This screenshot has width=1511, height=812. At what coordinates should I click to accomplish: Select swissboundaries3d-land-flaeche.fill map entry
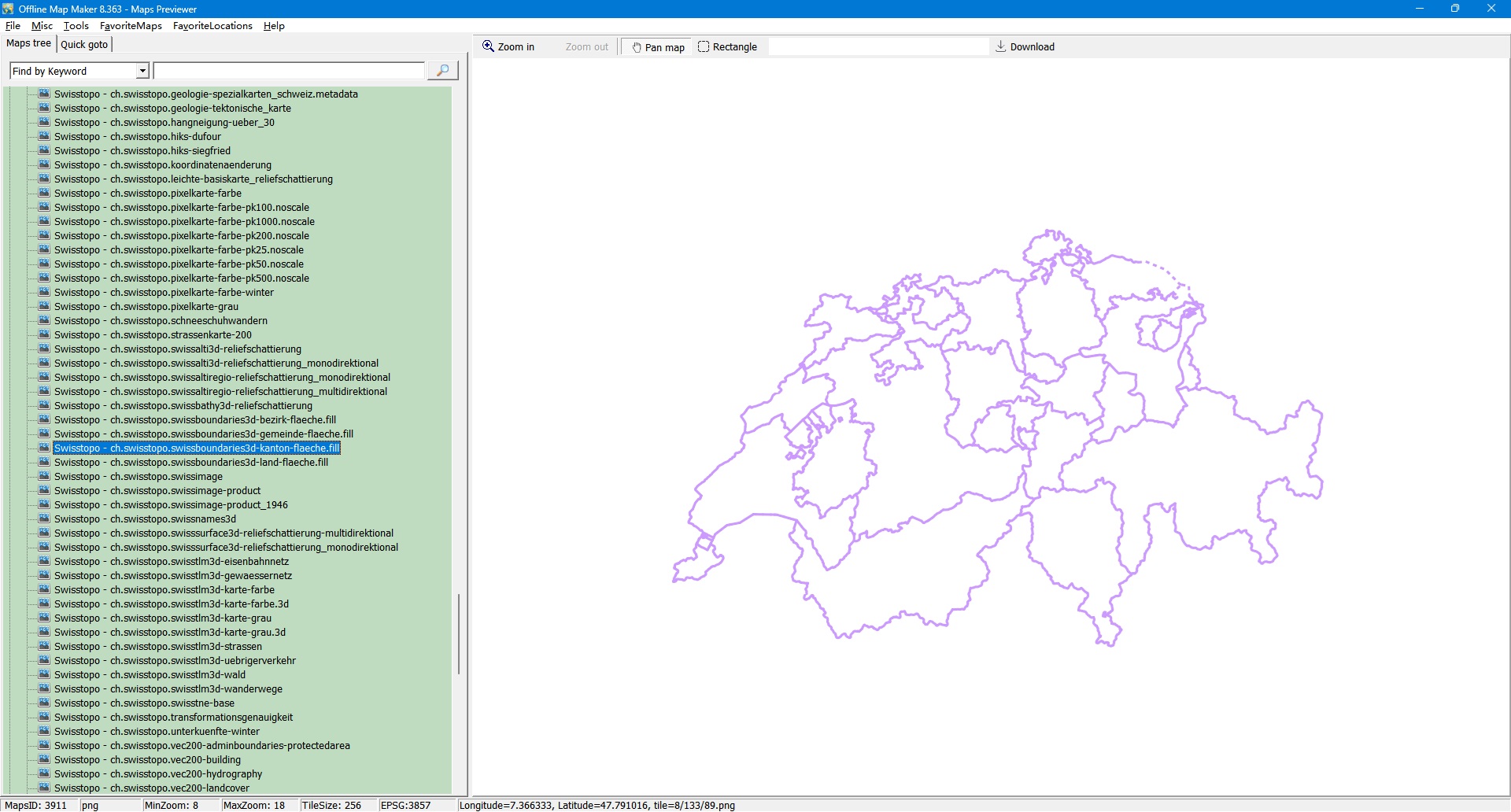(x=191, y=463)
